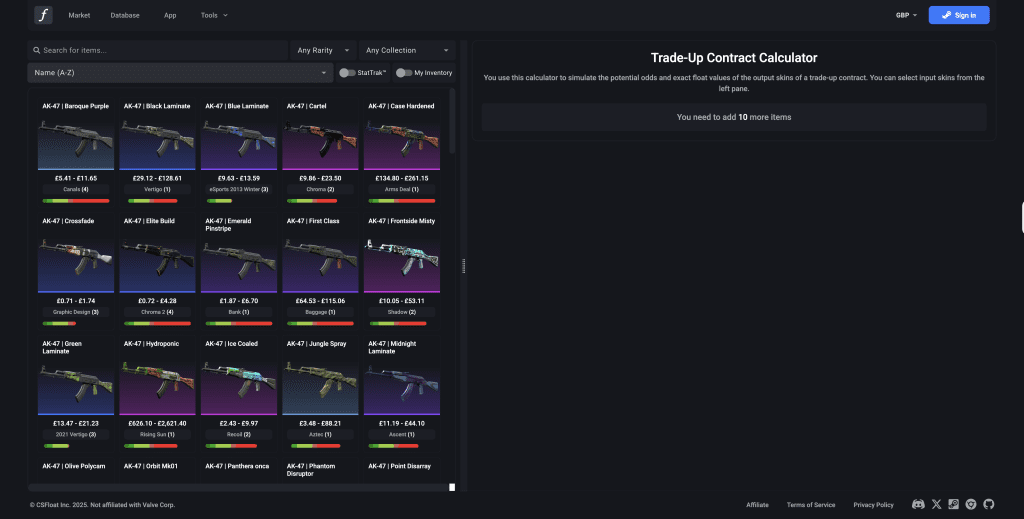Click the AK-47 | Orbit Mk01 title
The image size is (1024, 519).
tap(151, 466)
